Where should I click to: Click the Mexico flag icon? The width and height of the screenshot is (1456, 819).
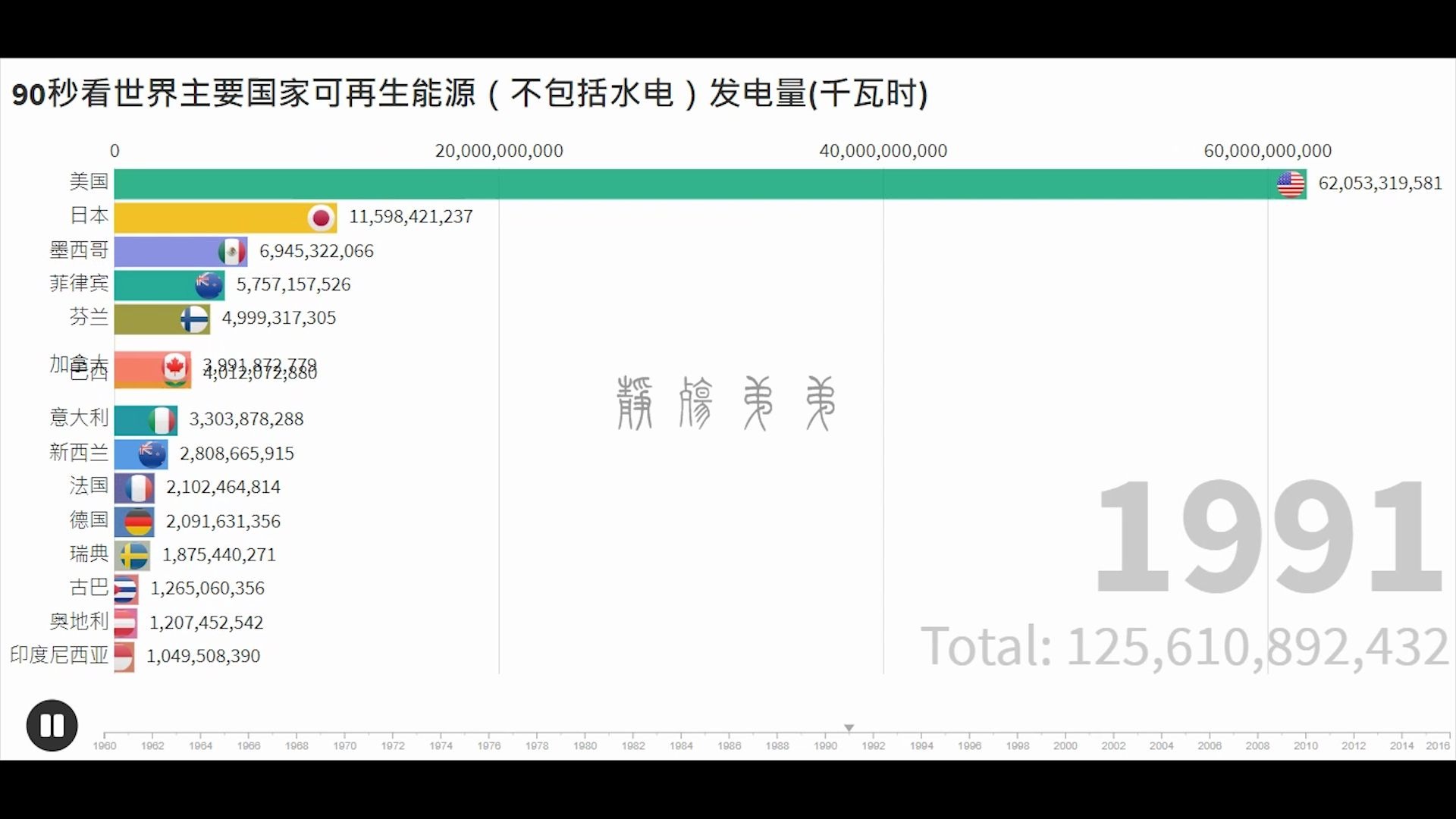click(232, 251)
